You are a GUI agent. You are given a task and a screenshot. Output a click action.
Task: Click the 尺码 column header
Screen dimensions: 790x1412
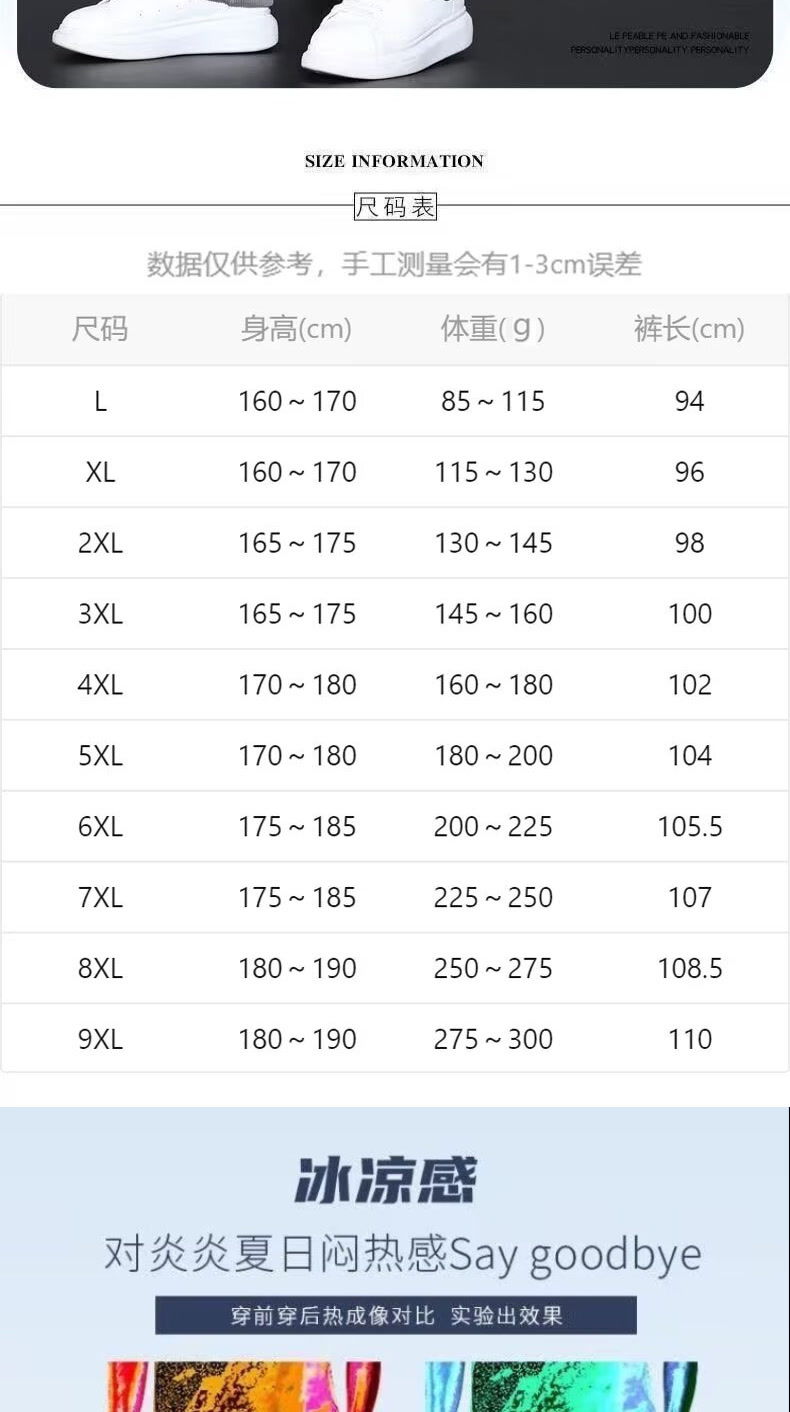tap(100, 329)
